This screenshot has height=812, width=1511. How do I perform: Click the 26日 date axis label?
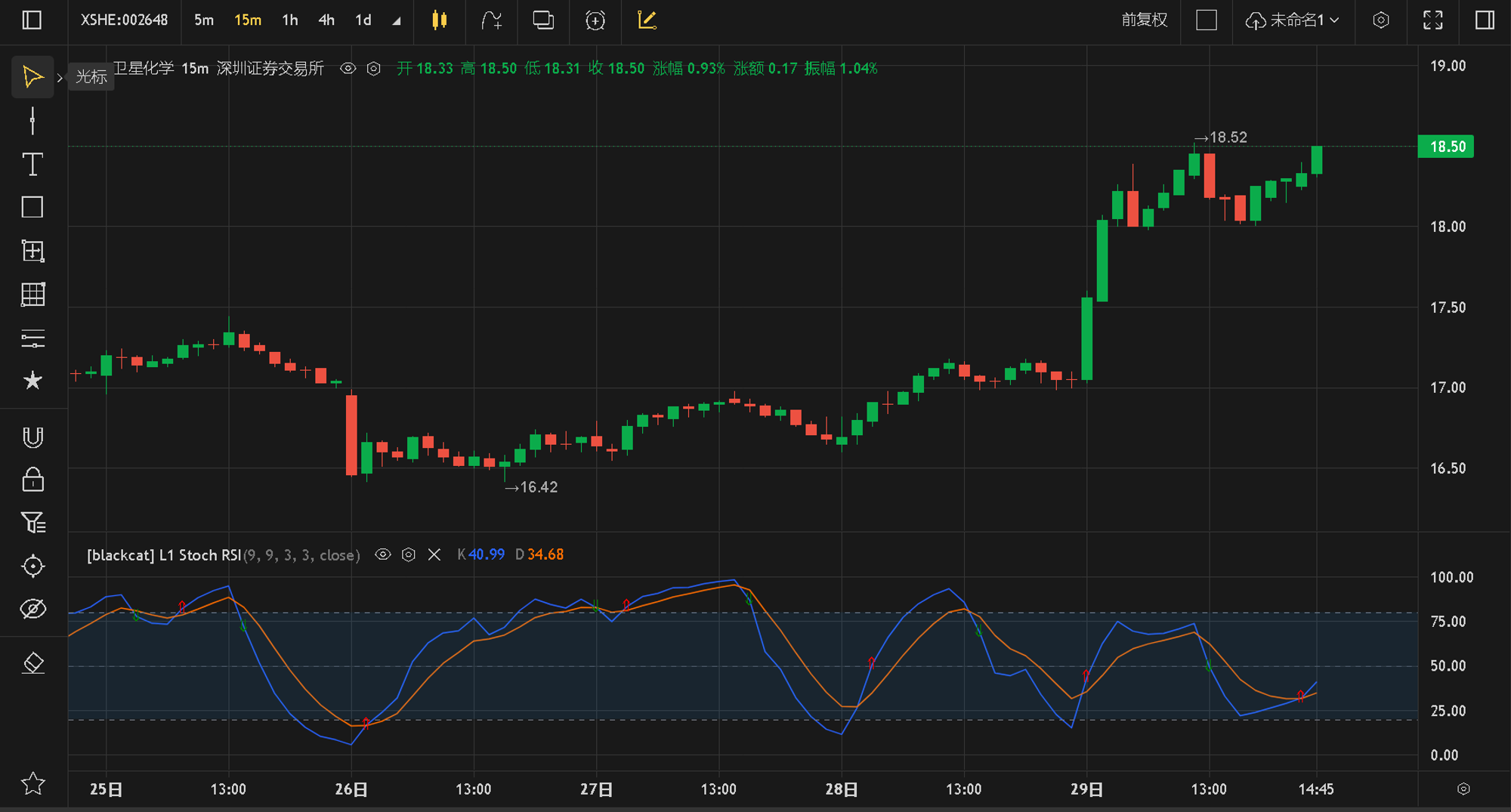point(351,789)
